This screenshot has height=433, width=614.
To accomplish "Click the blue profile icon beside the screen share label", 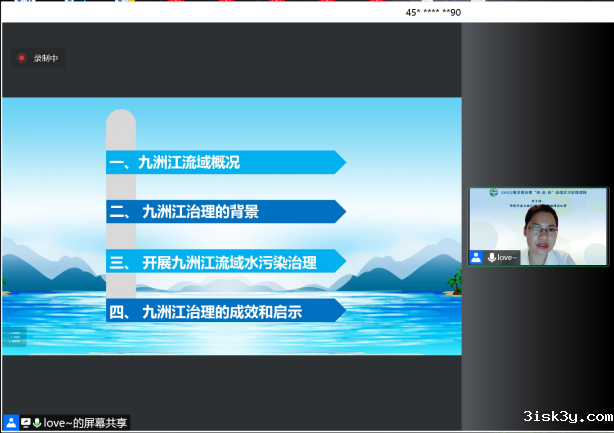I will click(x=10, y=423).
